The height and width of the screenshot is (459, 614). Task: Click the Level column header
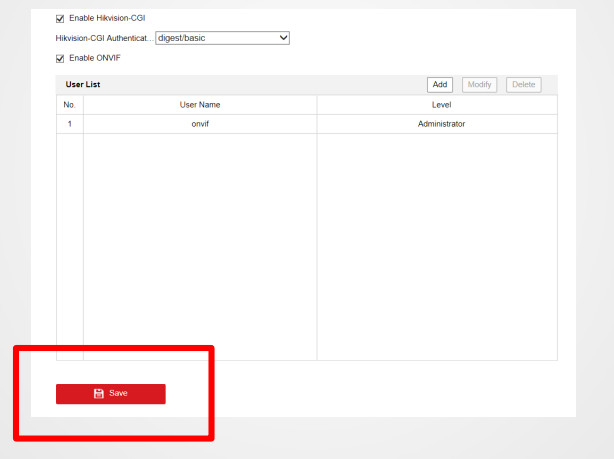(x=441, y=105)
